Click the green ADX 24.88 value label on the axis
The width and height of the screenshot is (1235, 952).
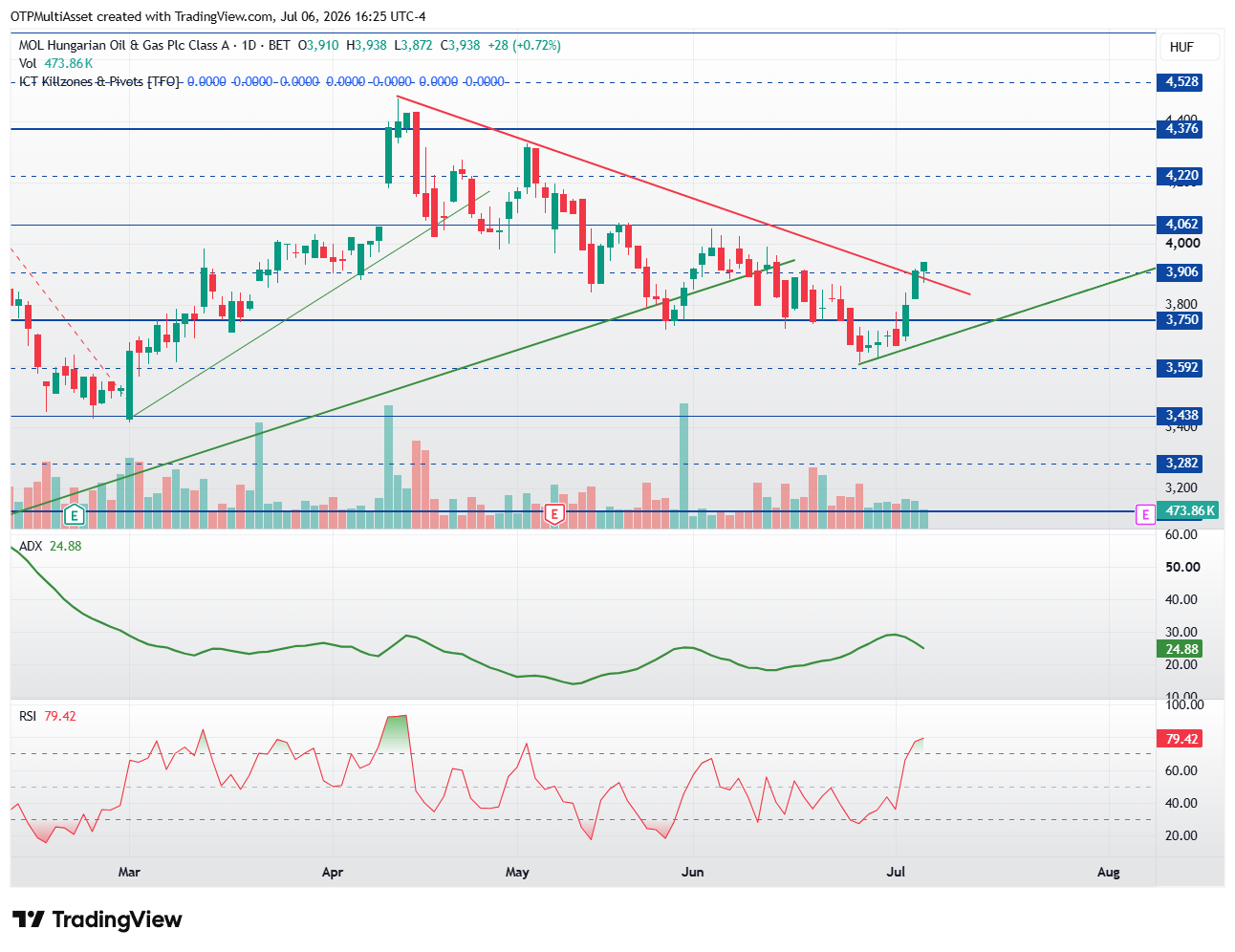point(1181,649)
